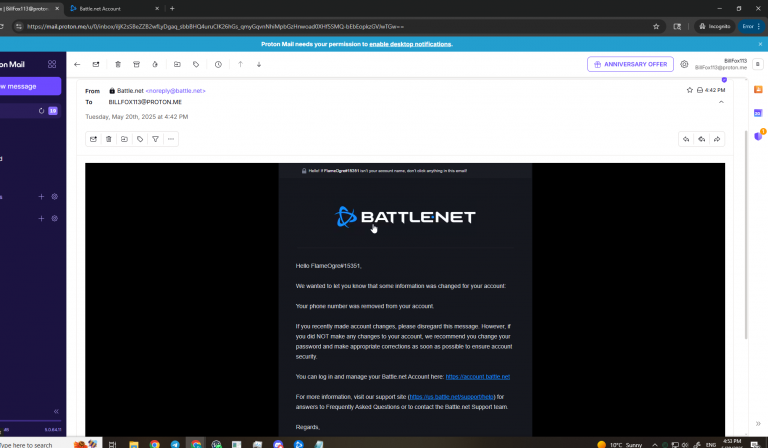Mark the message as spam with the flame icon
Image resolution: width=768 pixels, height=448 pixels.
pyautogui.click(x=155, y=64)
